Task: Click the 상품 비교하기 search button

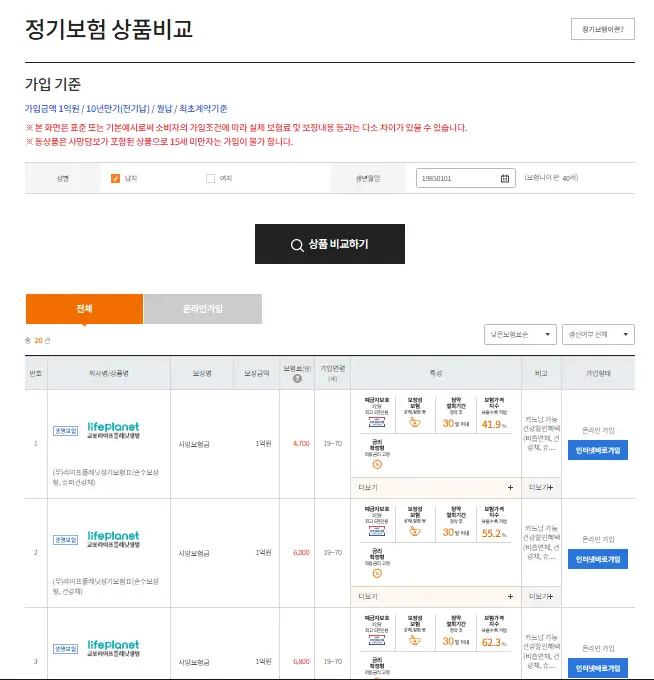Action: click(330, 244)
